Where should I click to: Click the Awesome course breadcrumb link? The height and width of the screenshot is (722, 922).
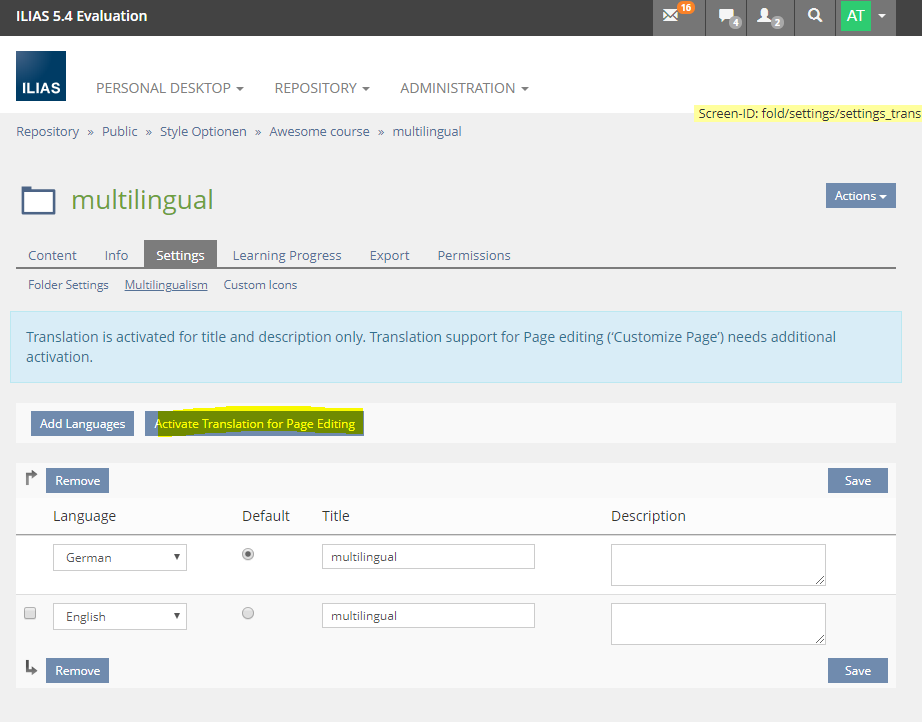[x=319, y=131]
